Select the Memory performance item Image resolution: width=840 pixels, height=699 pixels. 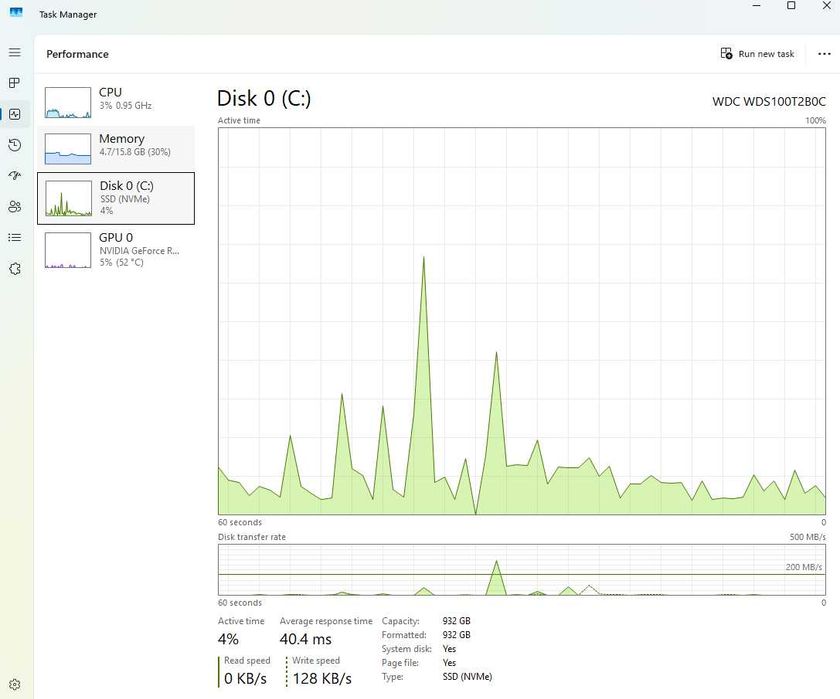[116, 148]
